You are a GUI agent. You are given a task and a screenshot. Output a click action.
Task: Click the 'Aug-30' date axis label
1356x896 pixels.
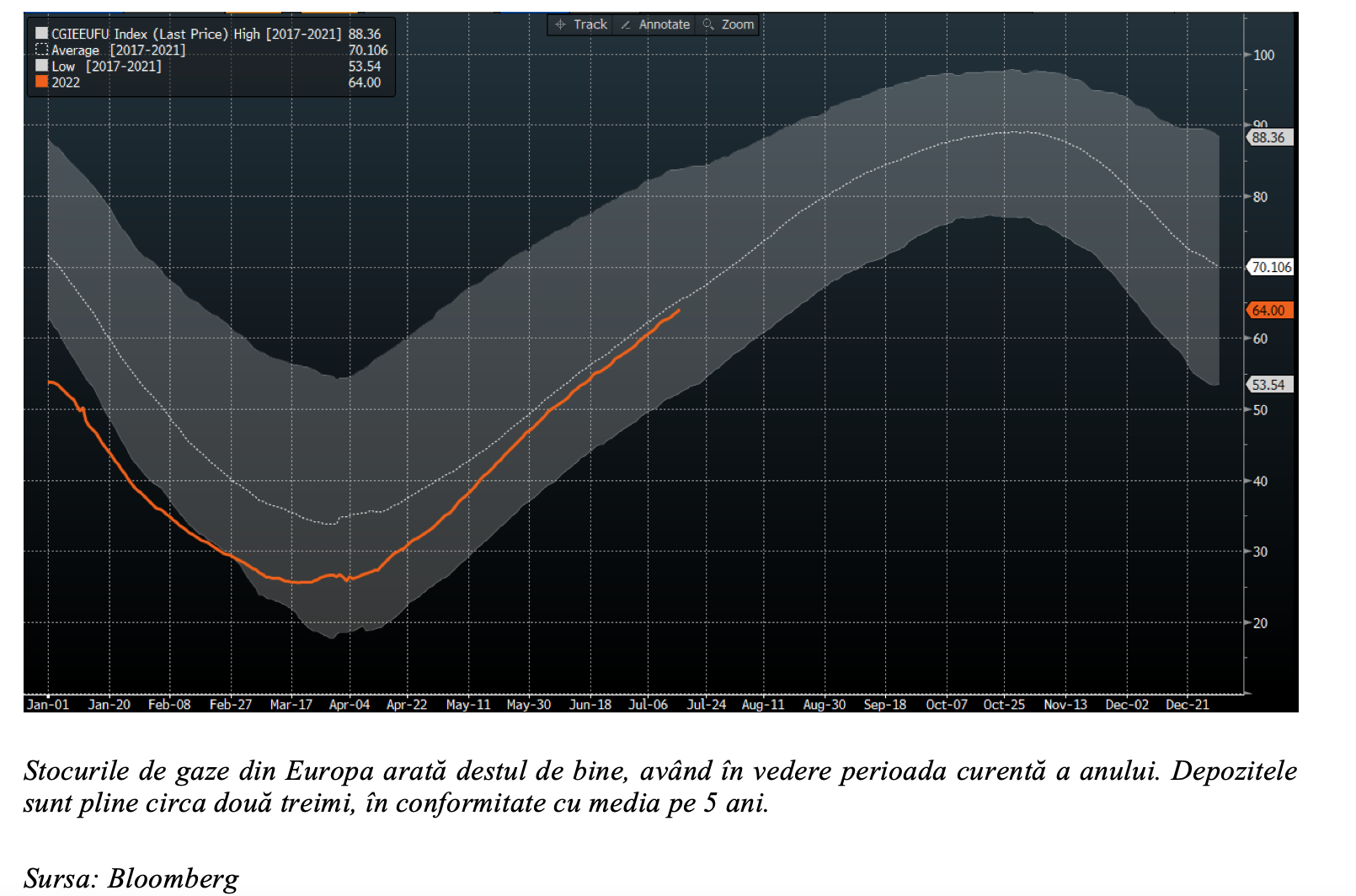(825, 704)
